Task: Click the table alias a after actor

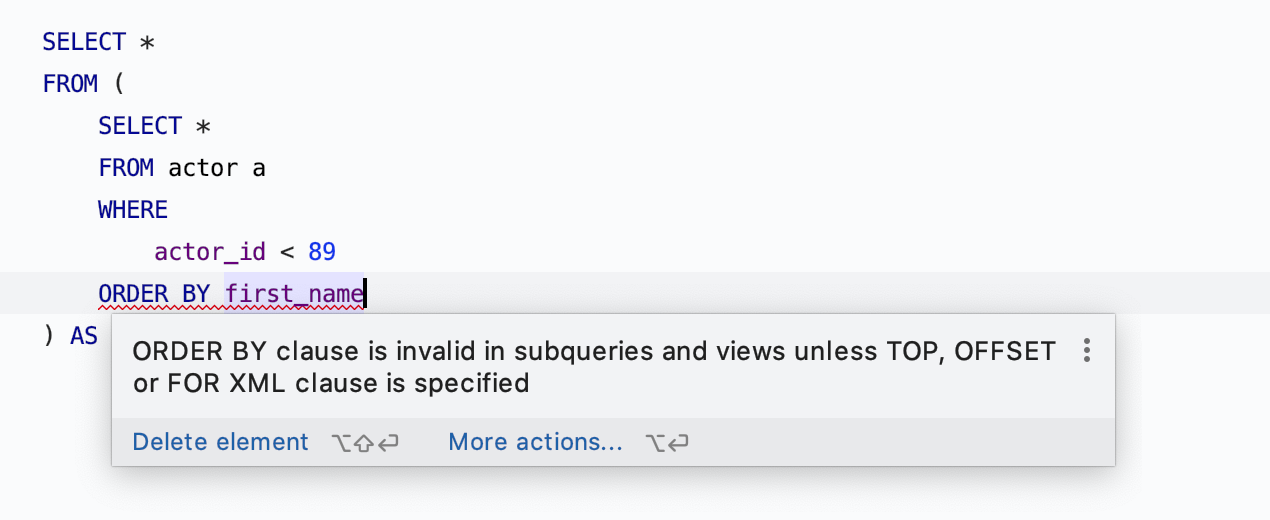Action: click(x=259, y=169)
